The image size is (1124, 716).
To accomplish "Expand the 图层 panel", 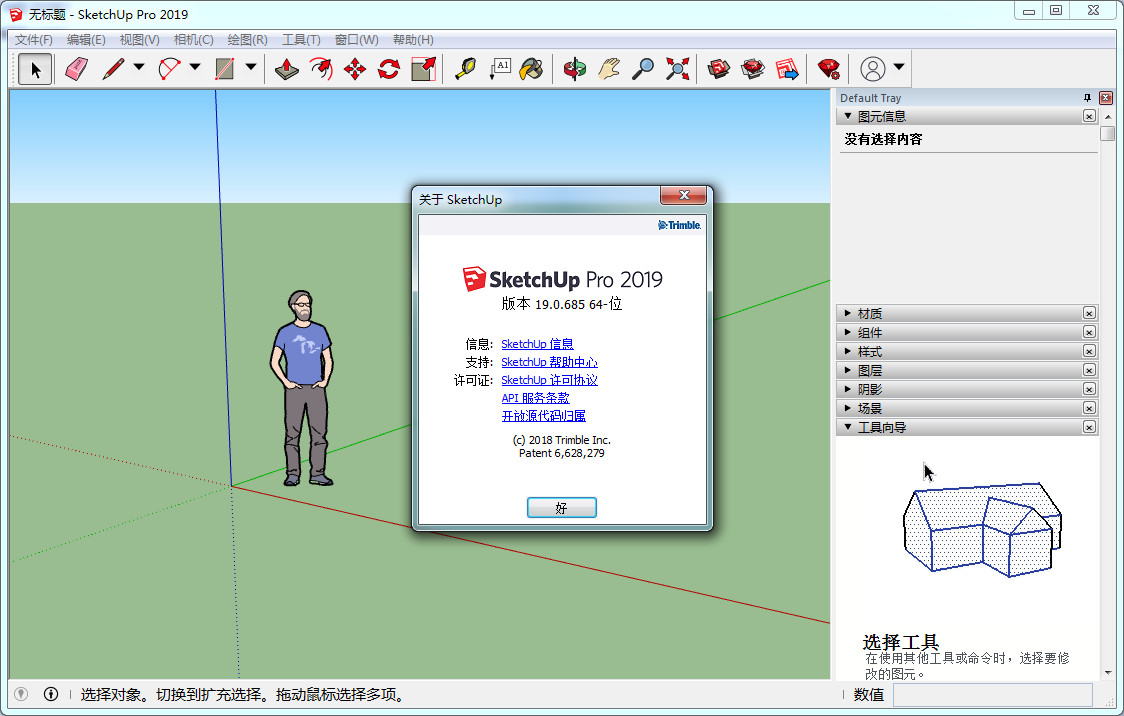I will (868, 370).
